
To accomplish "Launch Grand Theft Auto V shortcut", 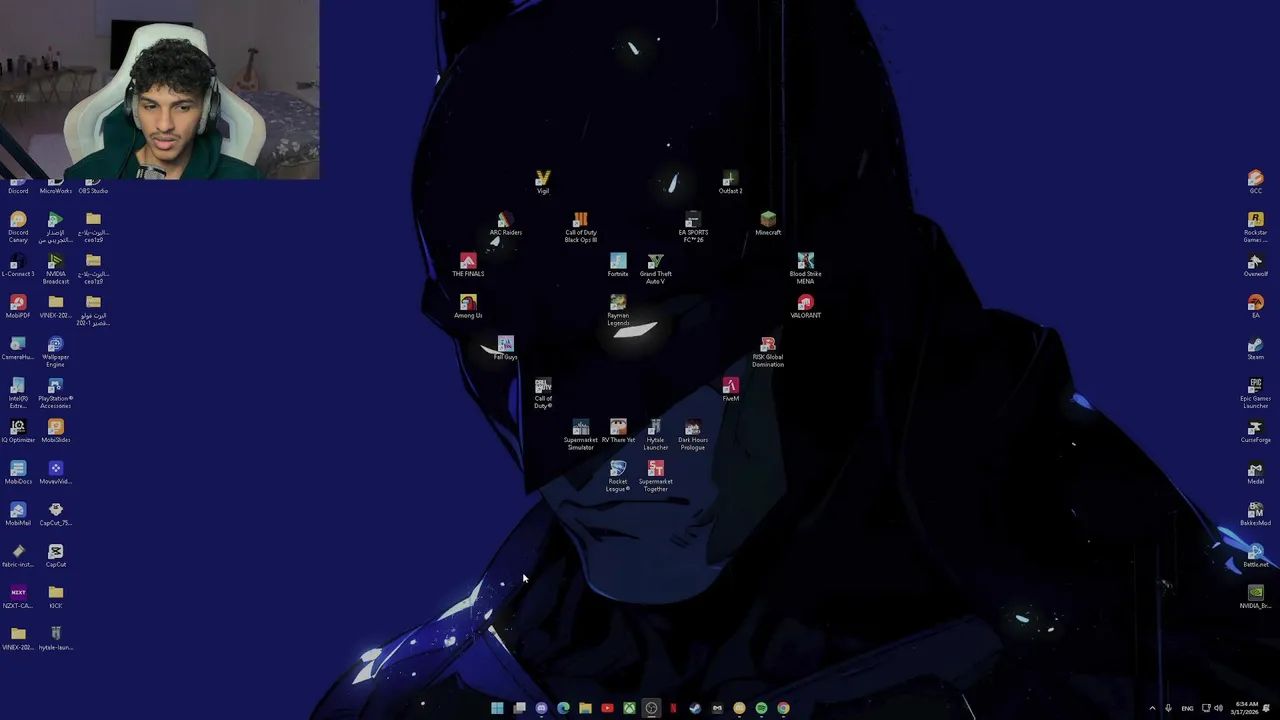I will click(655, 268).
